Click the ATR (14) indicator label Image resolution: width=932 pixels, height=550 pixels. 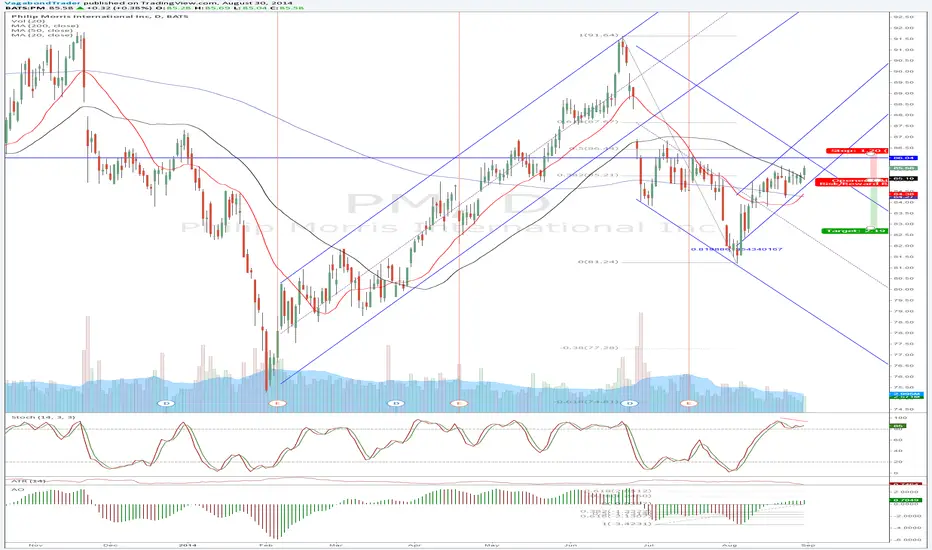click(x=29, y=481)
